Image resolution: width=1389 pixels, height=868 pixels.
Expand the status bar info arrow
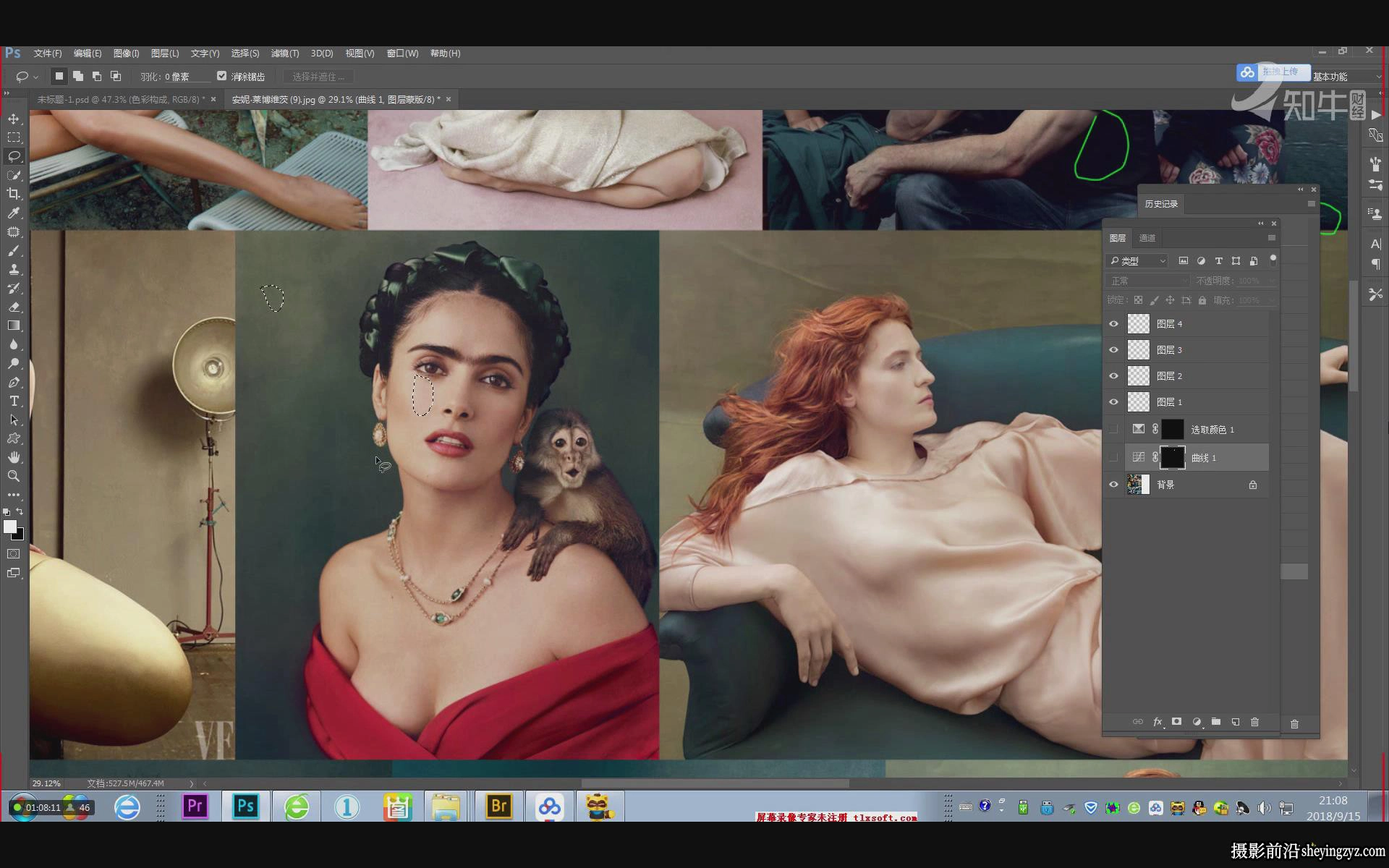click(x=192, y=783)
